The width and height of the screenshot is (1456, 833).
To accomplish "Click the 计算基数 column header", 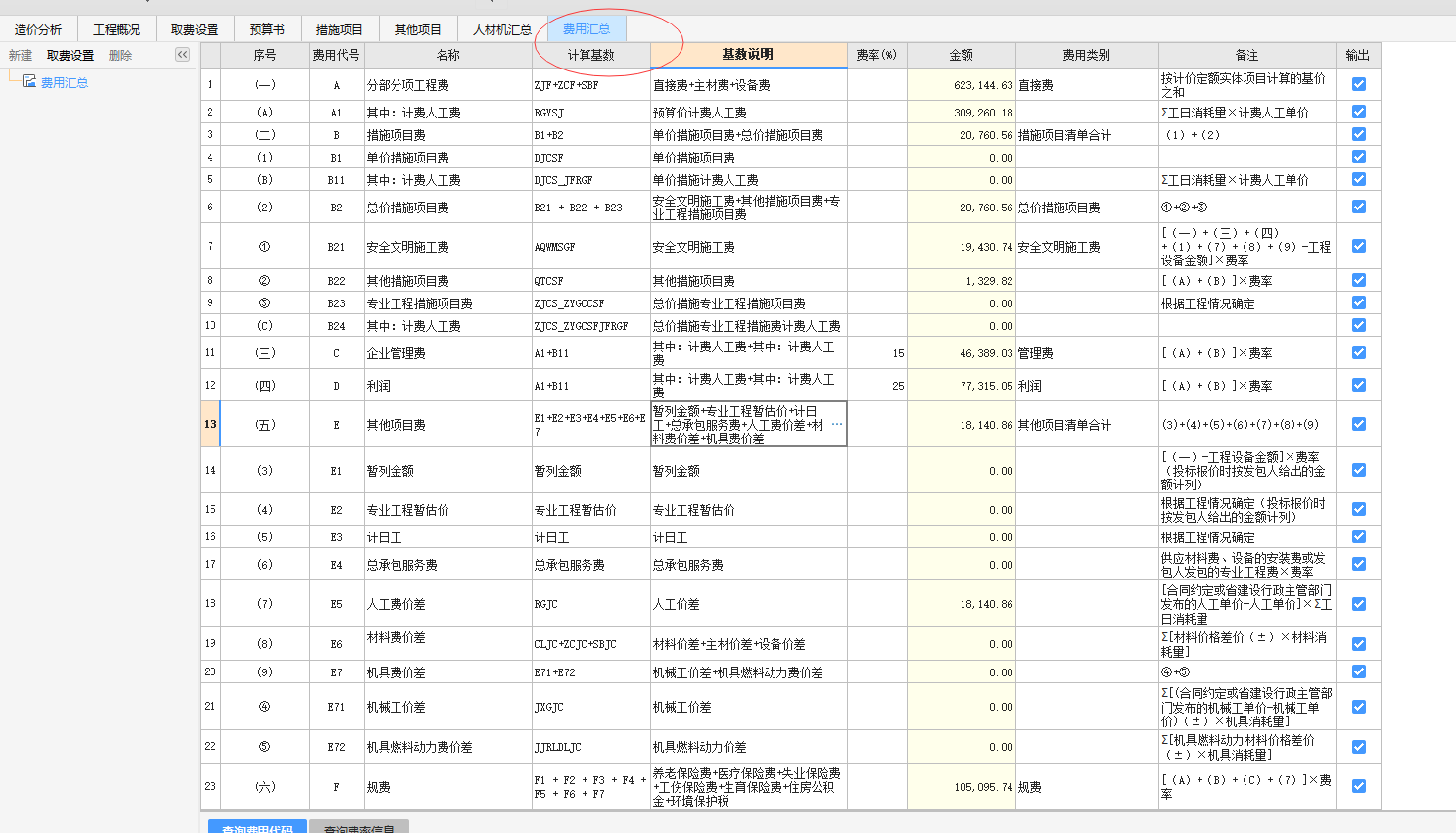I will pos(591,55).
